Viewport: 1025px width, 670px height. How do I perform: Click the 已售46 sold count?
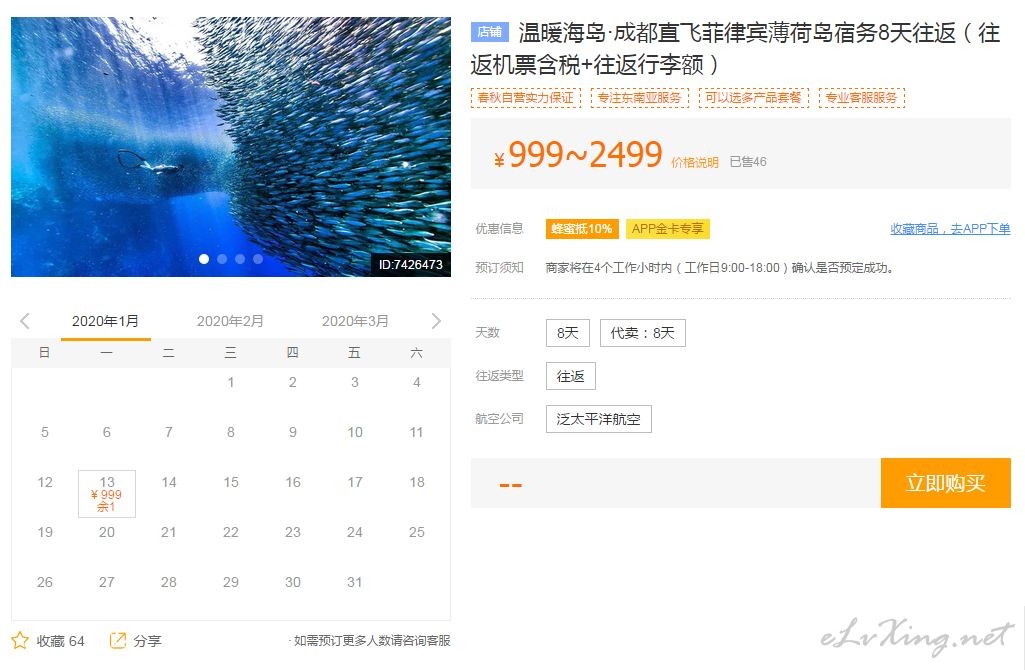pyautogui.click(x=748, y=161)
